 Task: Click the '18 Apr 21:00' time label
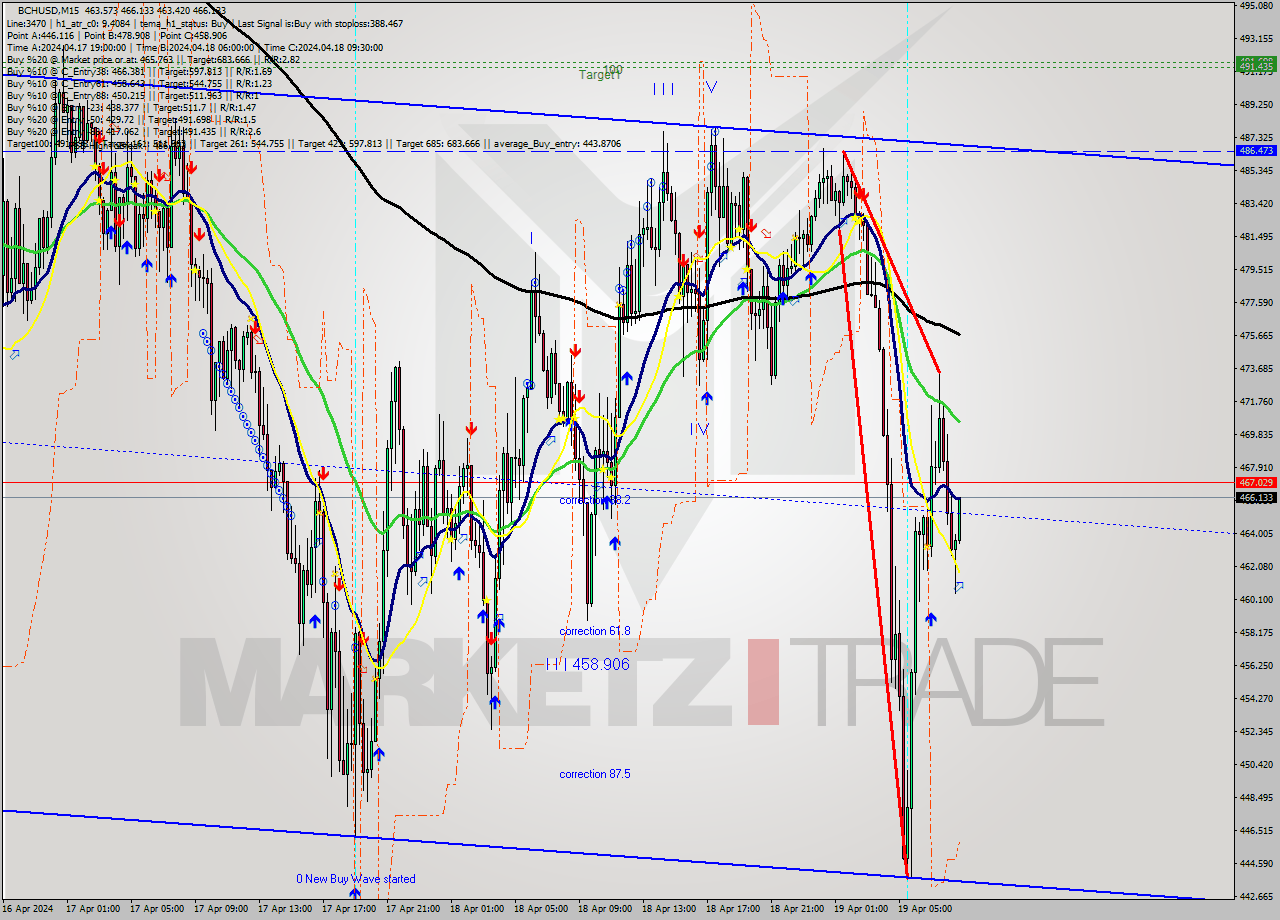pyautogui.click(x=796, y=910)
